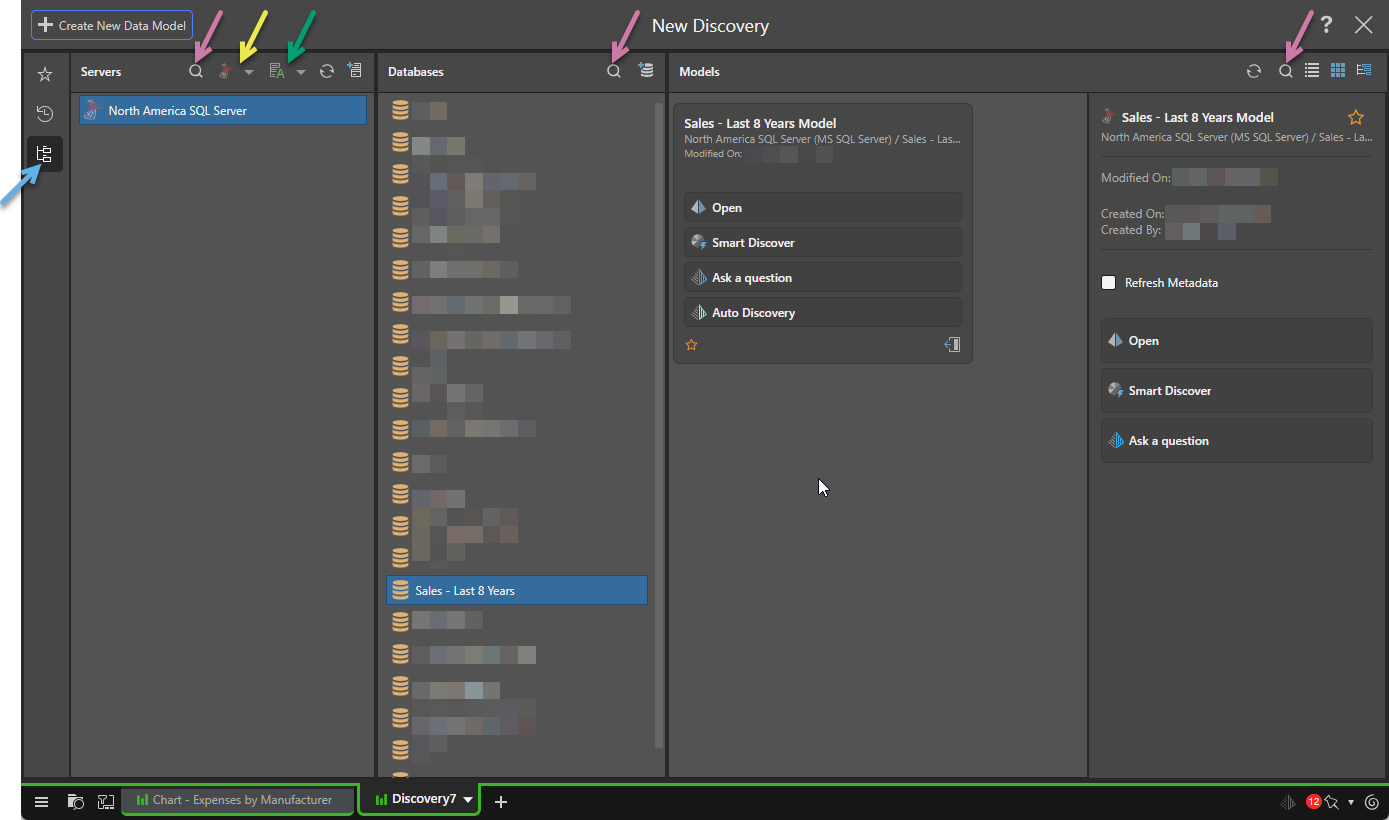Enable the Refresh Metadata checkbox
Screen dimensions: 1389x820
[x=1108, y=283]
